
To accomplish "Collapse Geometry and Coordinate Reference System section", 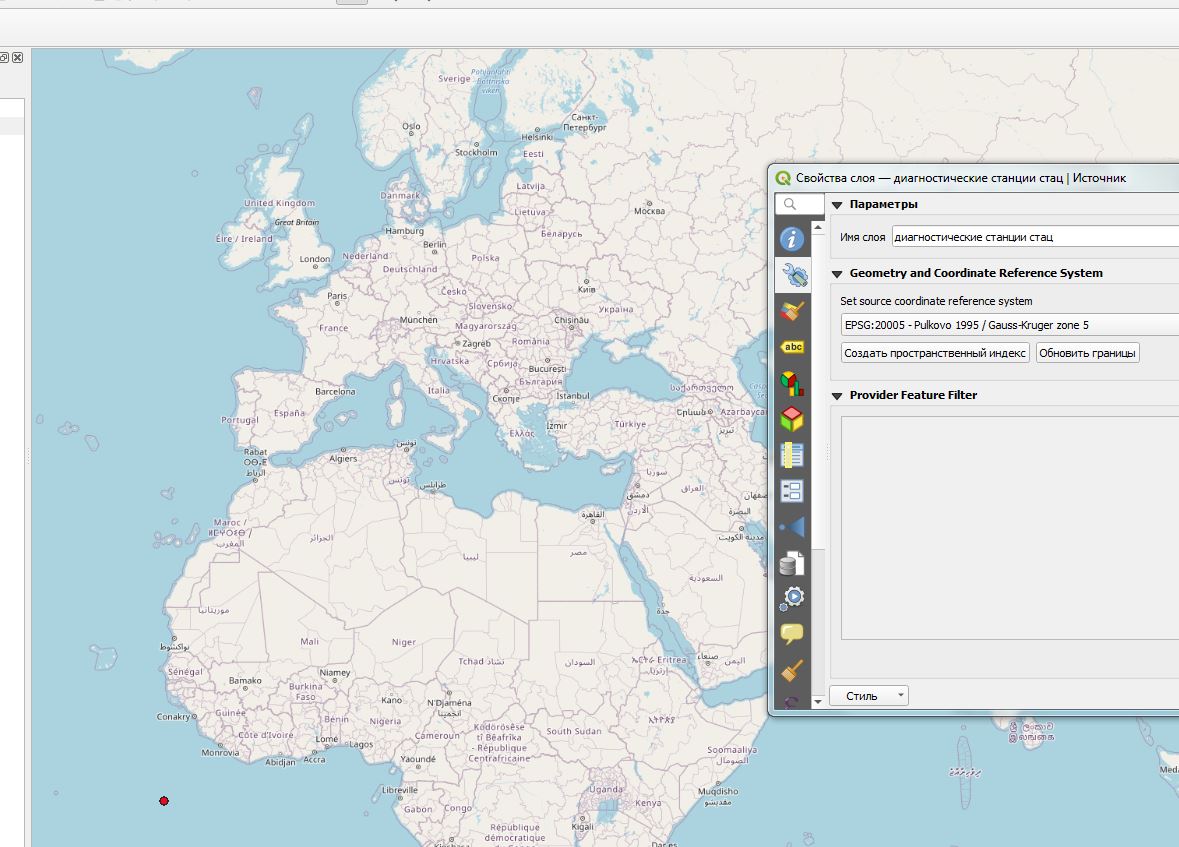I will (x=837, y=274).
